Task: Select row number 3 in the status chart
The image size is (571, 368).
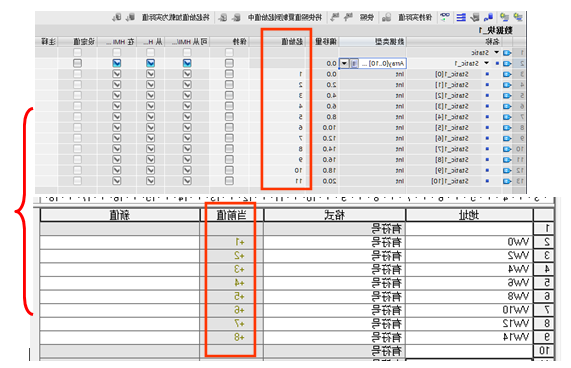Action: point(544,256)
